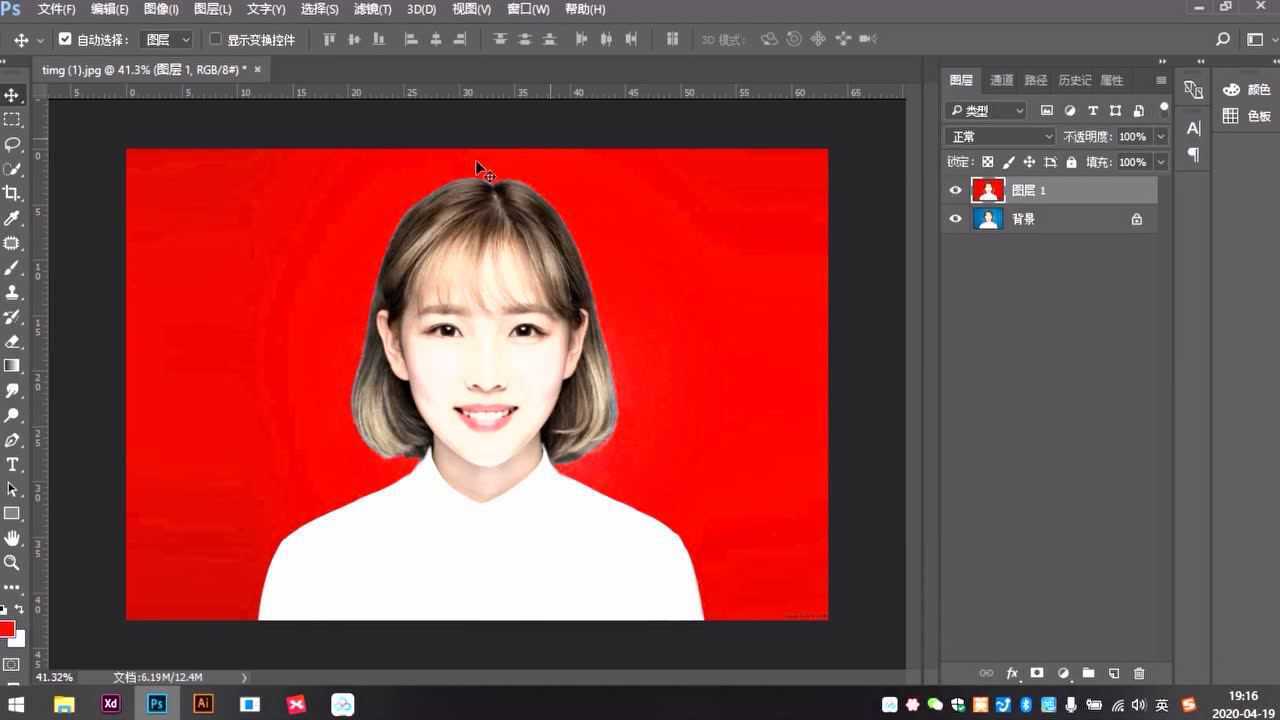Open layer filter 类型 dropdown
Image resolution: width=1280 pixels, height=720 pixels.
[987, 110]
